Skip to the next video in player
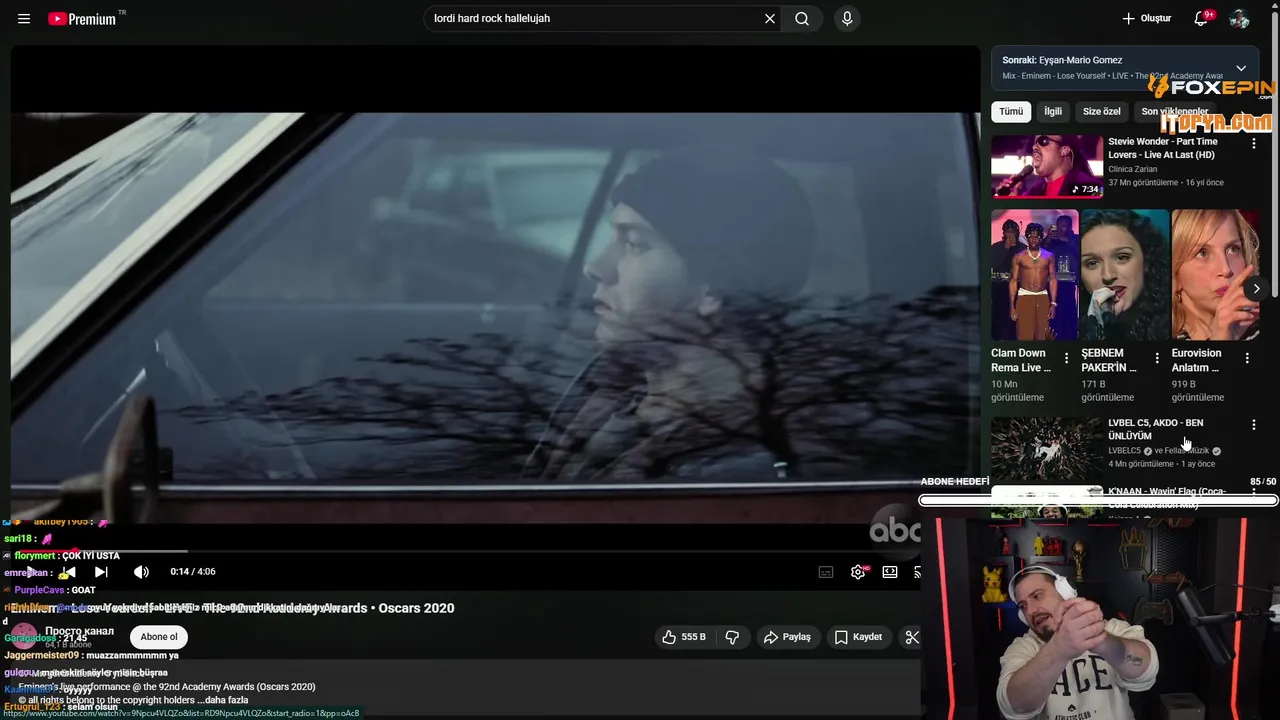 [x=101, y=572]
